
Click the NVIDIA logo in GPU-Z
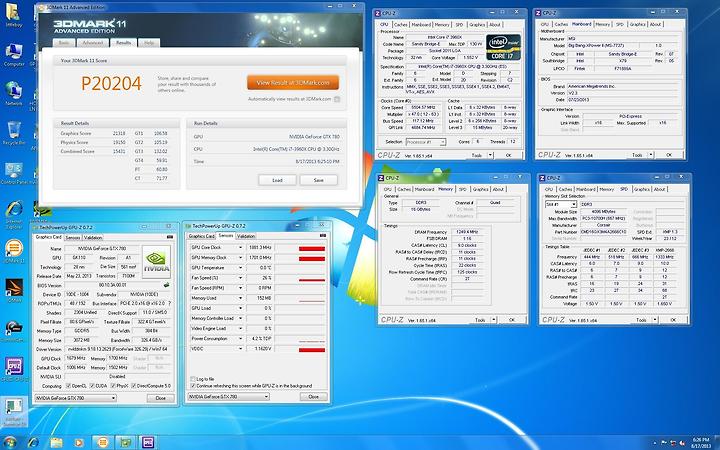click(x=156, y=262)
